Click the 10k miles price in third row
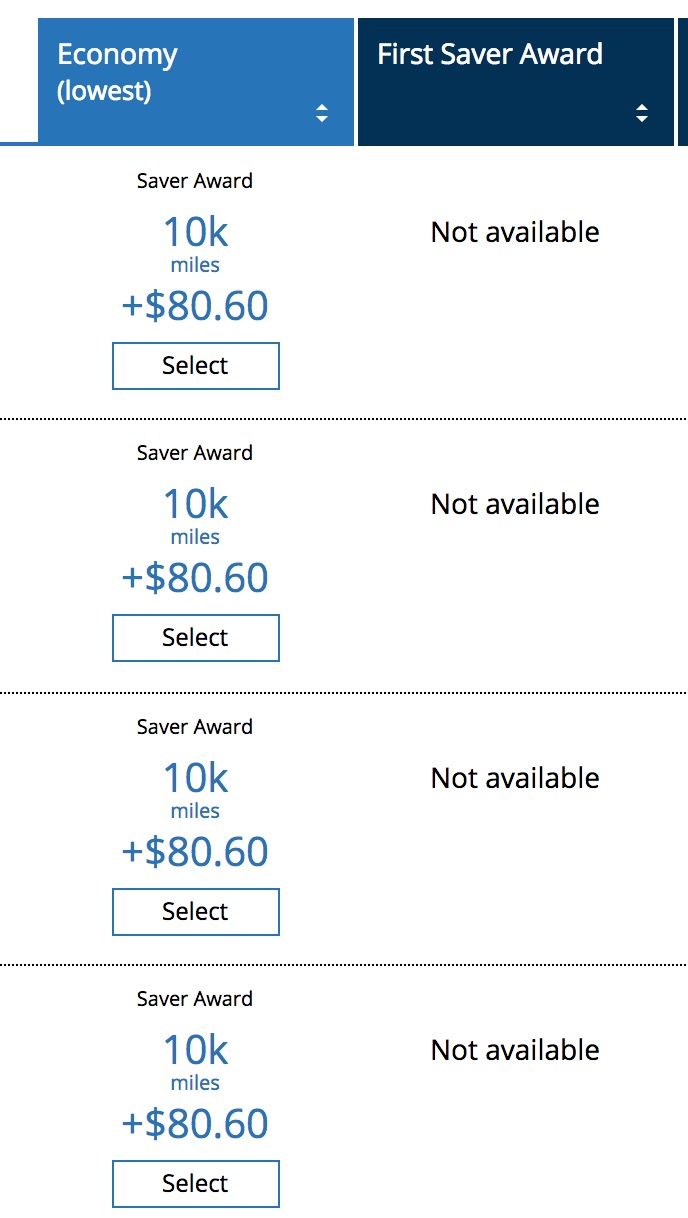 point(195,779)
